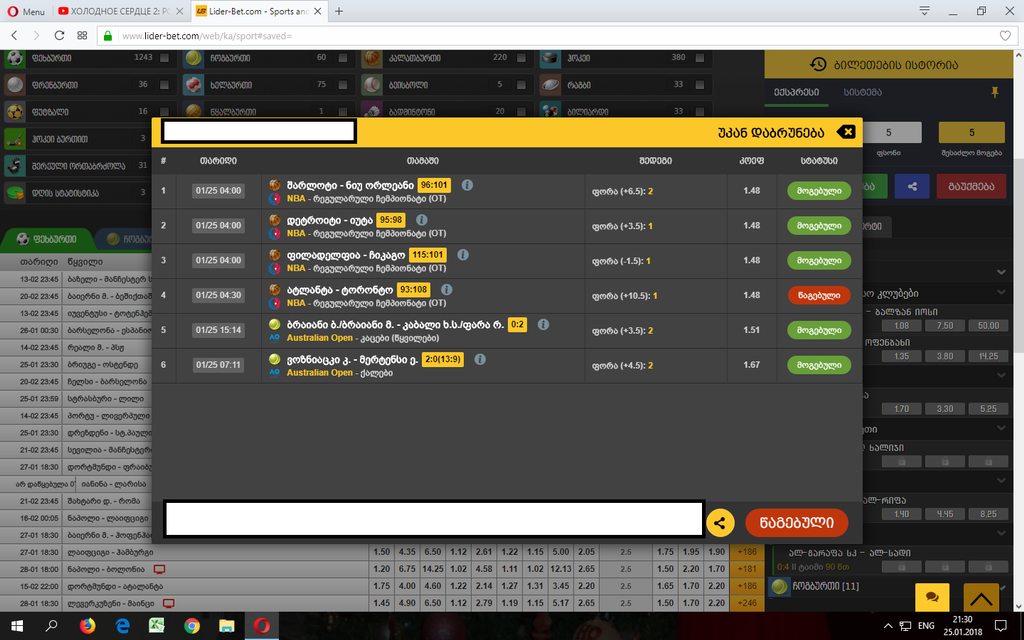Select the green ფეხბურთი tab above match list

coord(47,239)
